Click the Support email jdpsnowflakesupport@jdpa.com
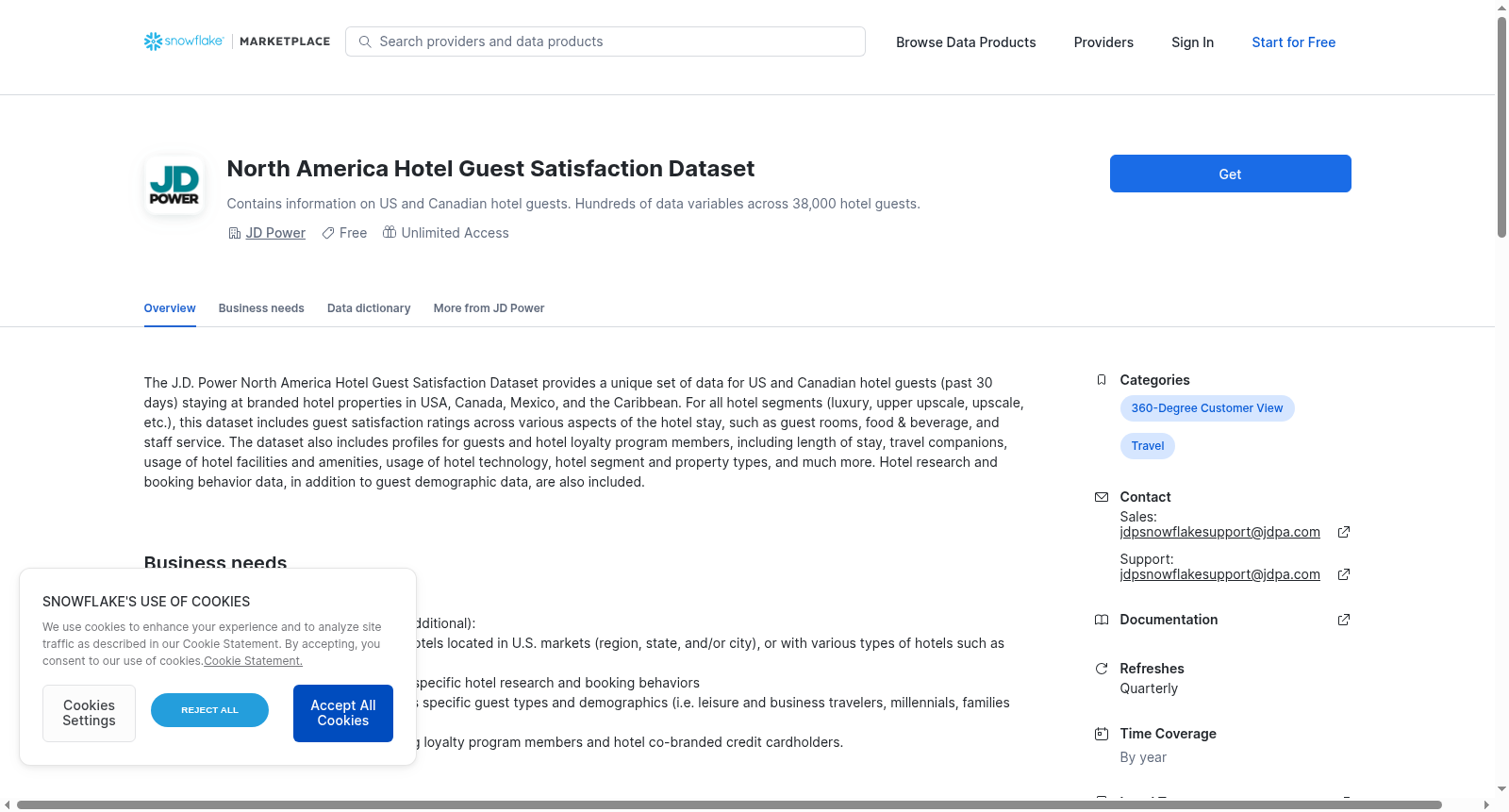This screenshot has width=1509, height=812. click(x=1219, y=574)
